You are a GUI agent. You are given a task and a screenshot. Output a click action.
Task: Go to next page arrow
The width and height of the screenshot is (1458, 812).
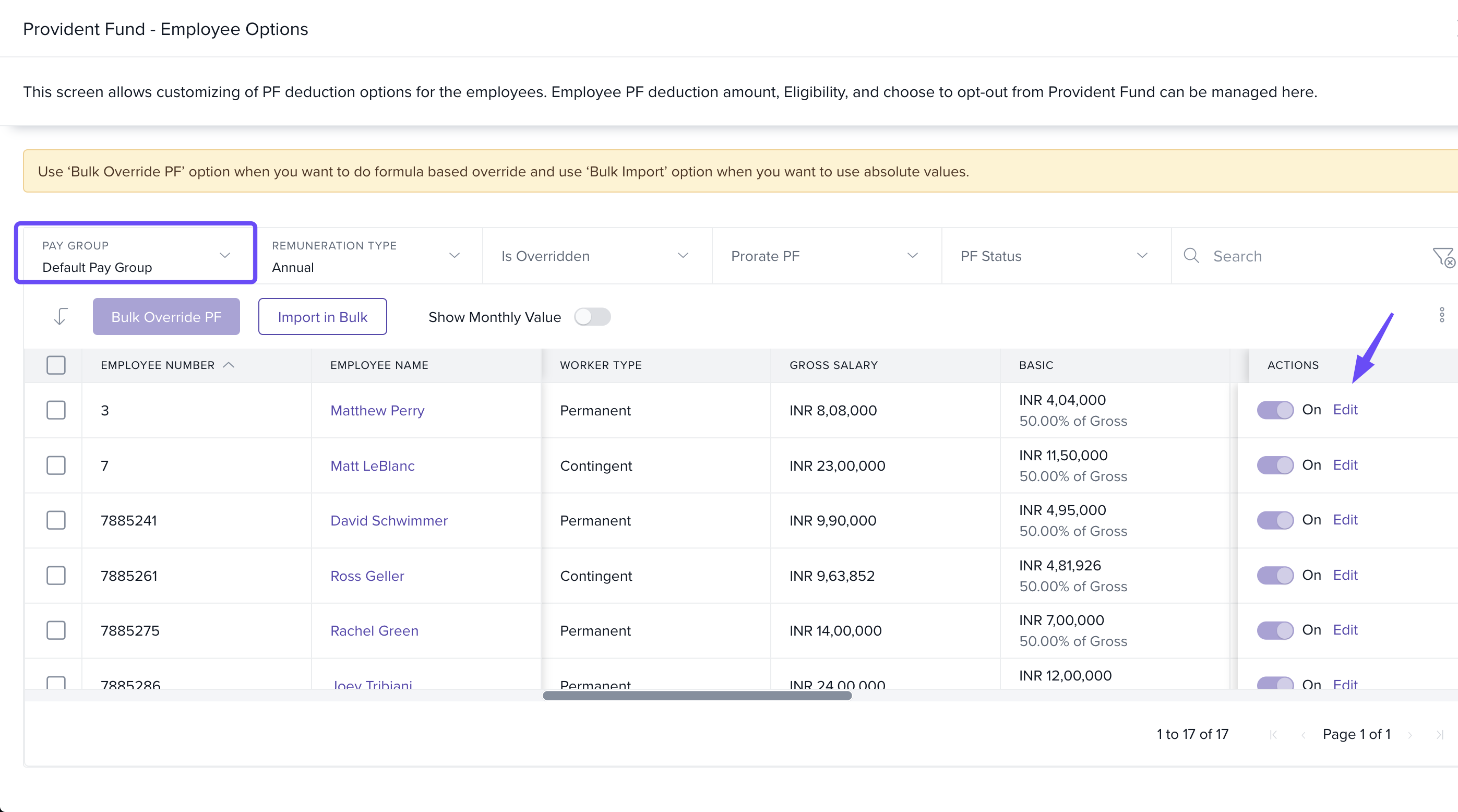pos(1410,734)
